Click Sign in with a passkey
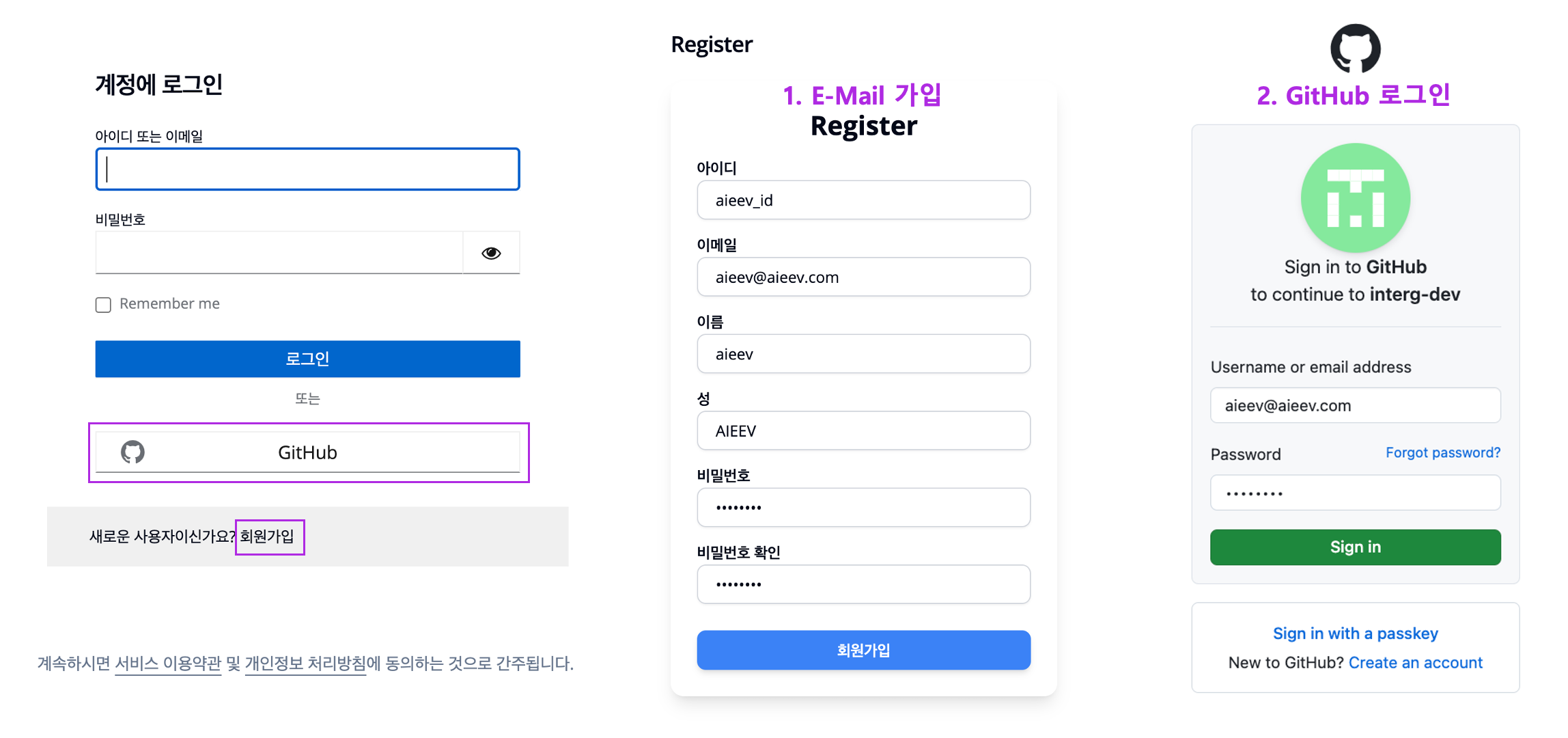Screen dimensions: 1568x738 pyautogui.click(x=1355, y=633)
